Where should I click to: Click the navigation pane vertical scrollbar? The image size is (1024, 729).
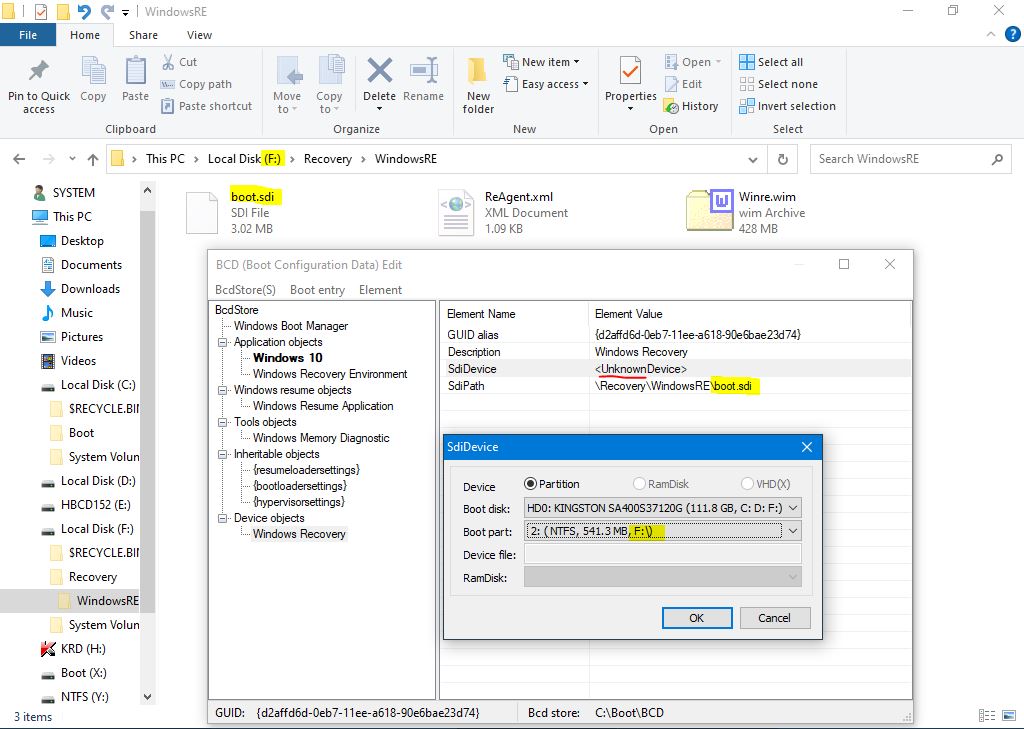pyautogui.click(x=148, y=400)
